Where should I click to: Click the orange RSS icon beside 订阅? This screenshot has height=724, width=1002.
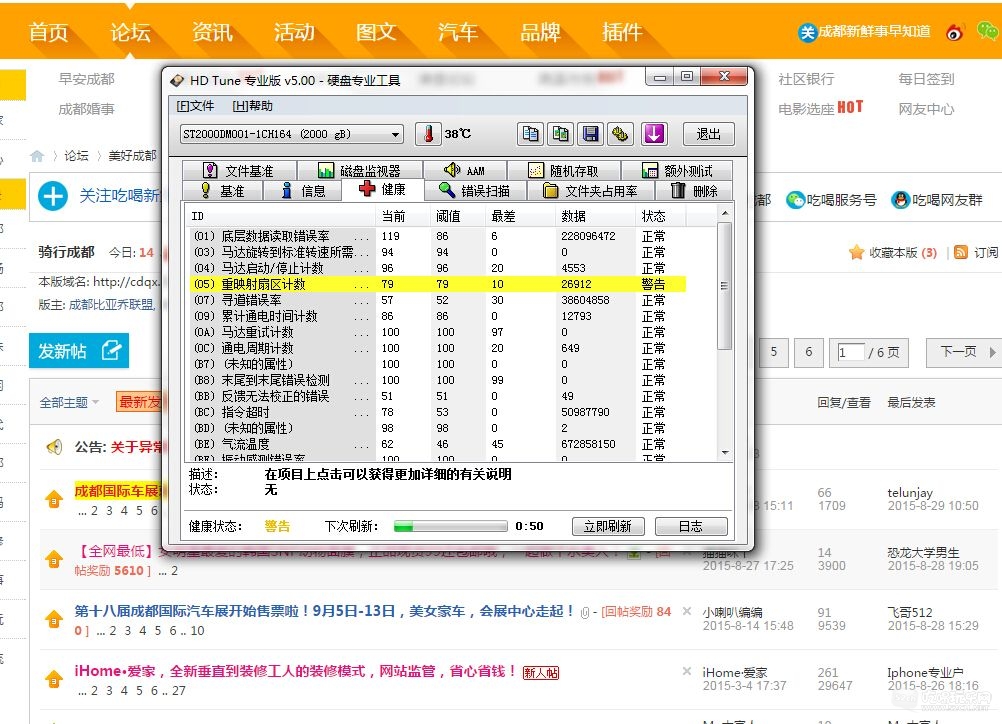pyautogui.click(x=960, y=252)
